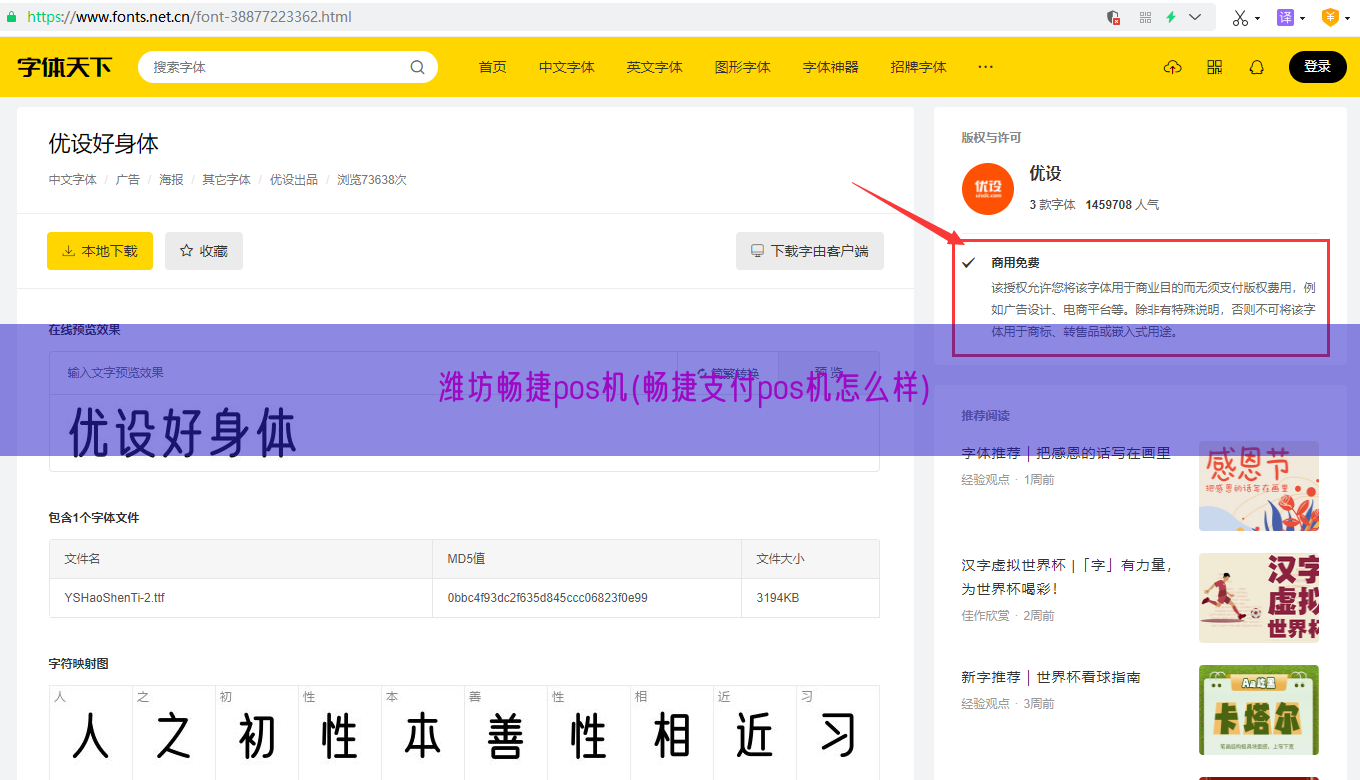Click the 商用免费 license heading
Screen dimensions: 1360x780
(x=1015, y=263)
